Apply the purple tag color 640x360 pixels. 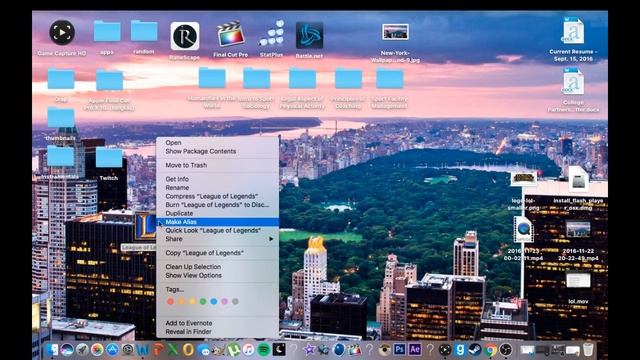[224, 301]
